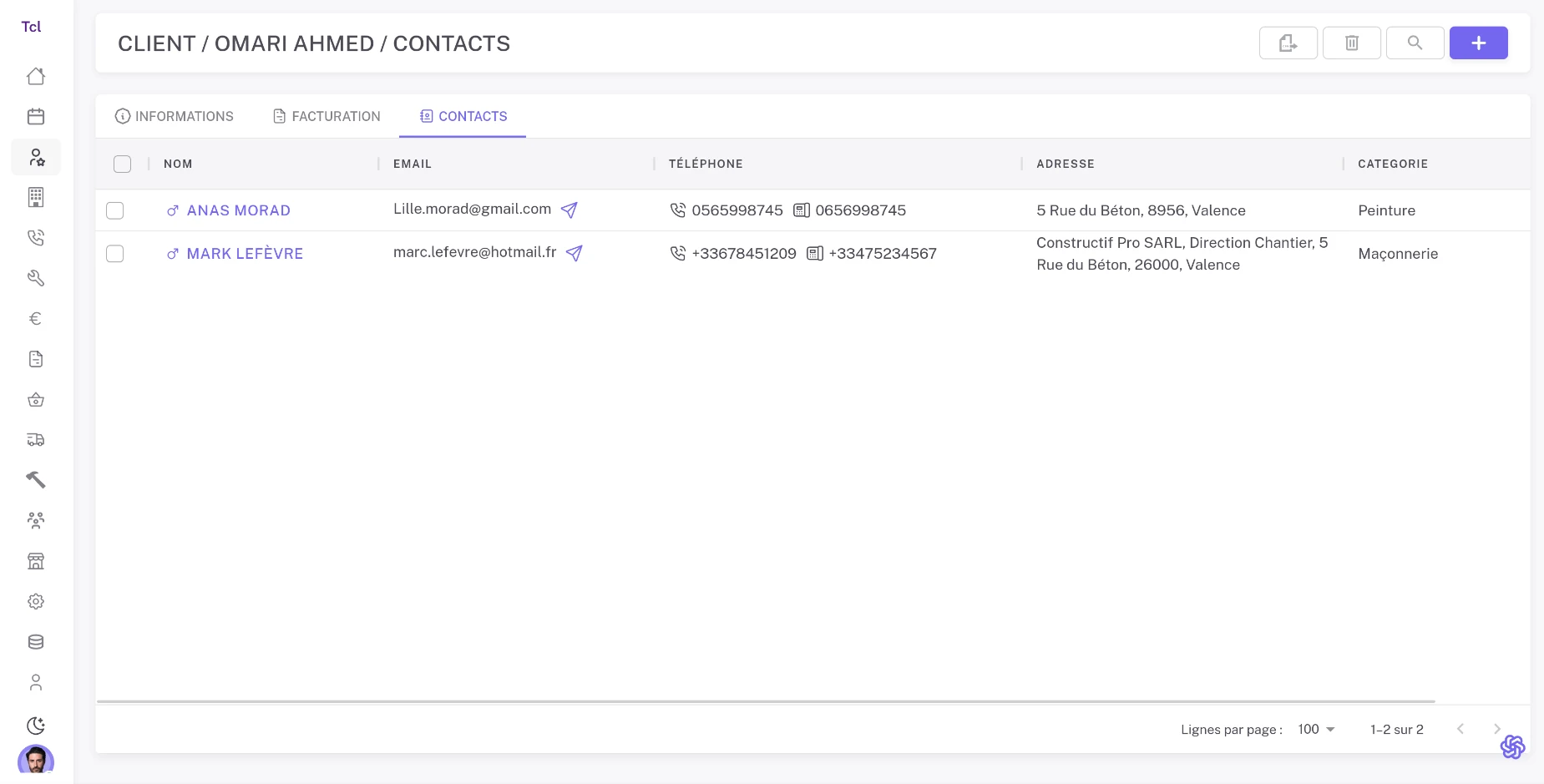Viewport: 1544px width, 784px height.
Task: Open the search tool in the header
Action: click(1415, 43)
